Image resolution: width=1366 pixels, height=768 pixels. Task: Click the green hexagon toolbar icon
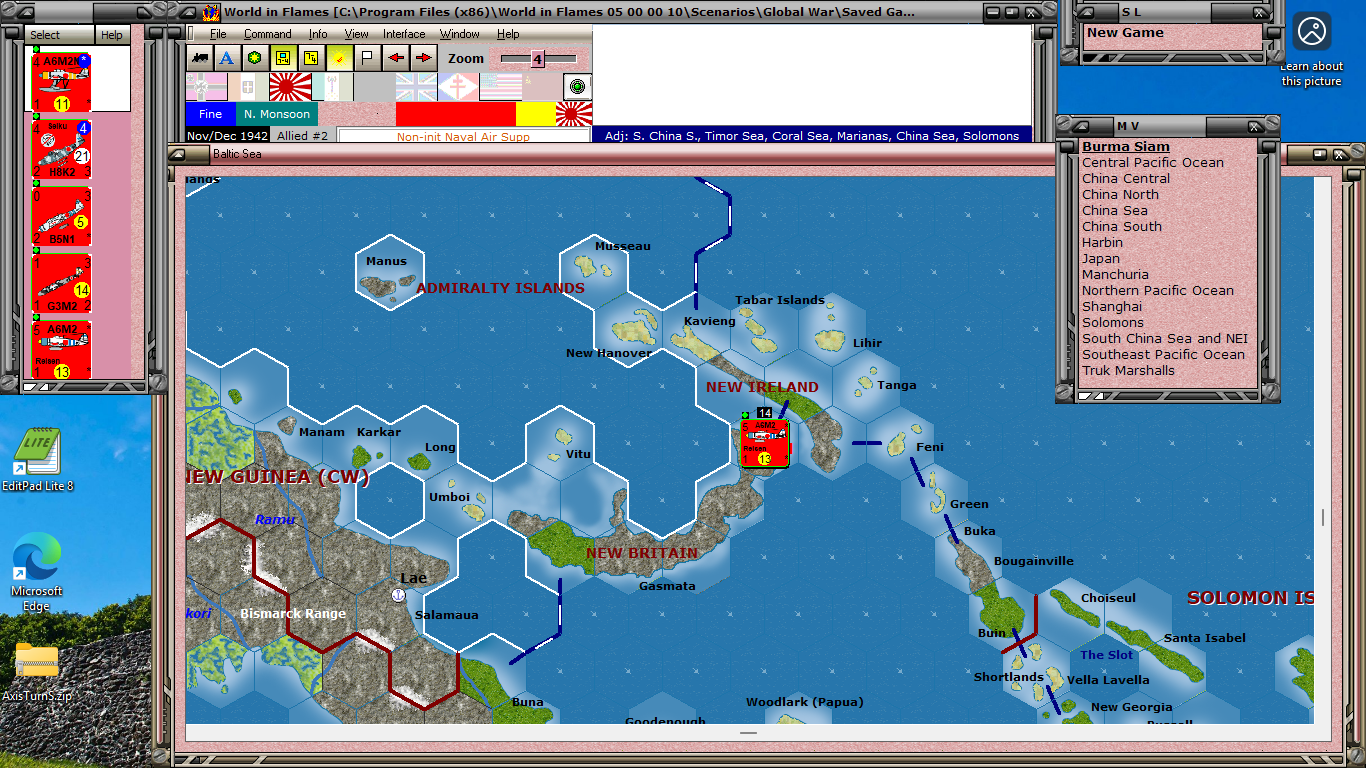[255, 58]
